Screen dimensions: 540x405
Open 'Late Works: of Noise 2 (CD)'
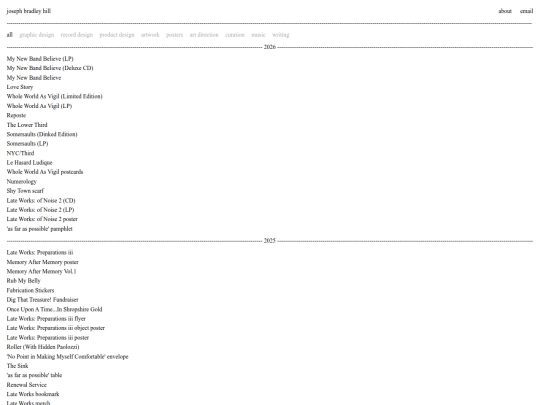click(41, 200)
